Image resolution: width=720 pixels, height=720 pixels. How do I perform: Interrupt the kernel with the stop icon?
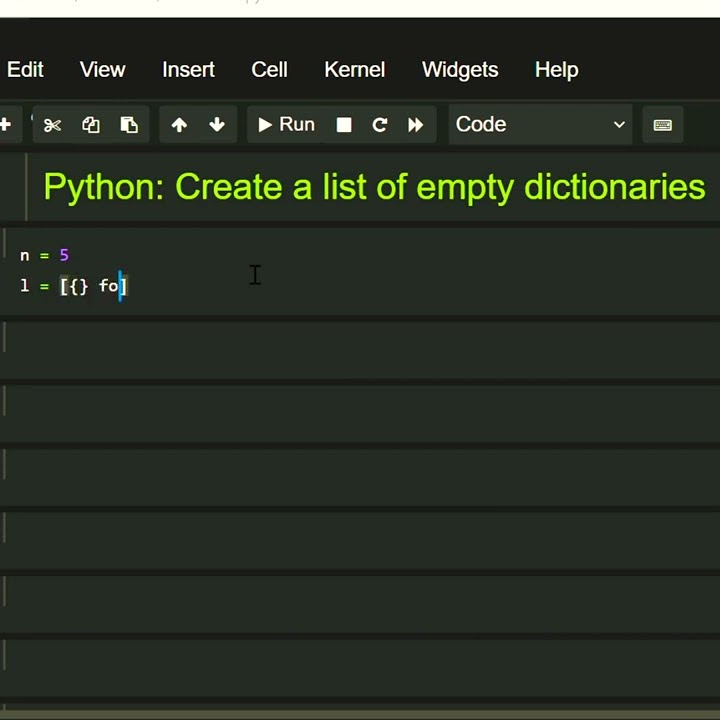(344, 125)
